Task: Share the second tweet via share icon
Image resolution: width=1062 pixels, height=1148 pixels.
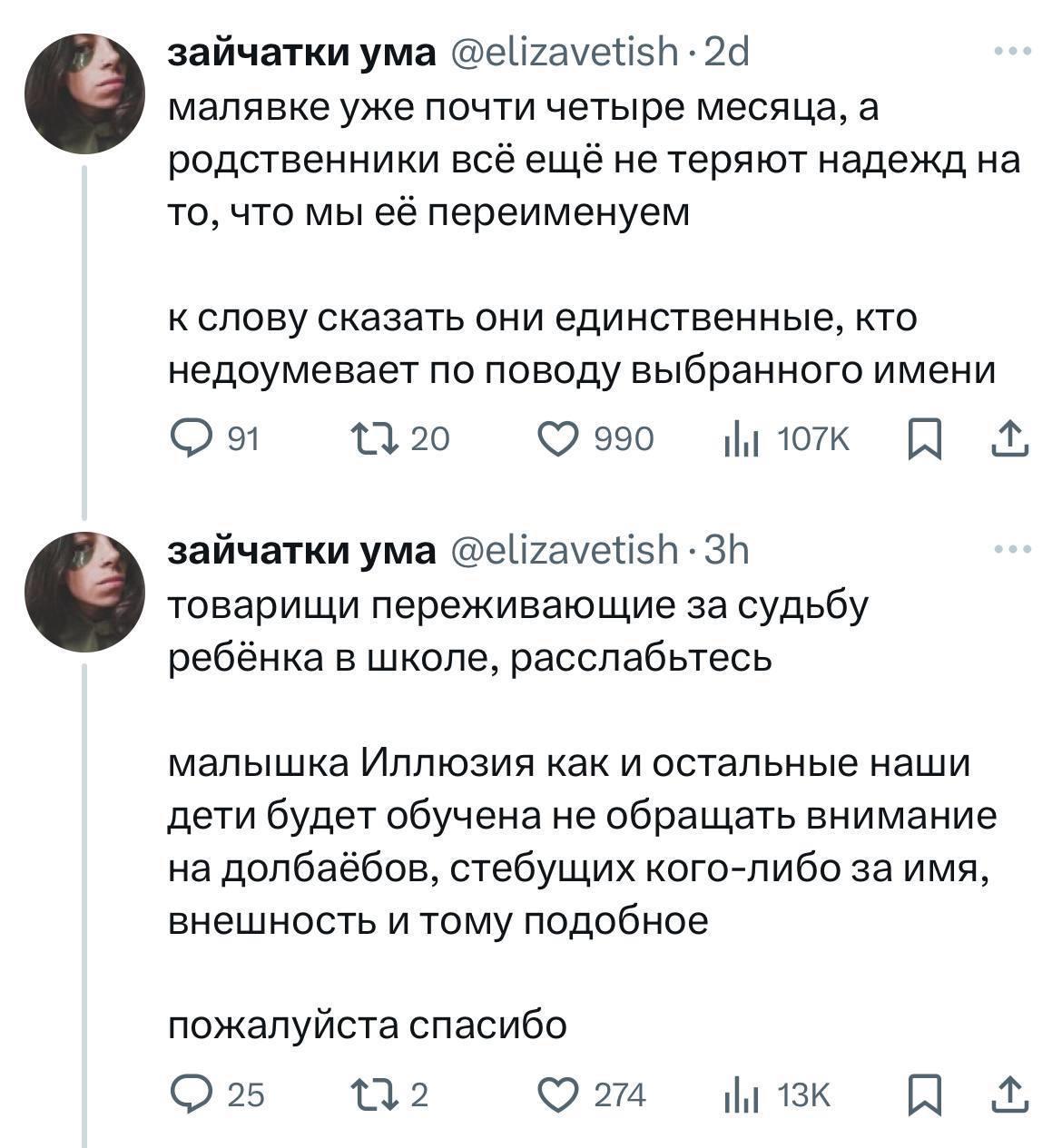Action: click(x=1010, y=1095)
